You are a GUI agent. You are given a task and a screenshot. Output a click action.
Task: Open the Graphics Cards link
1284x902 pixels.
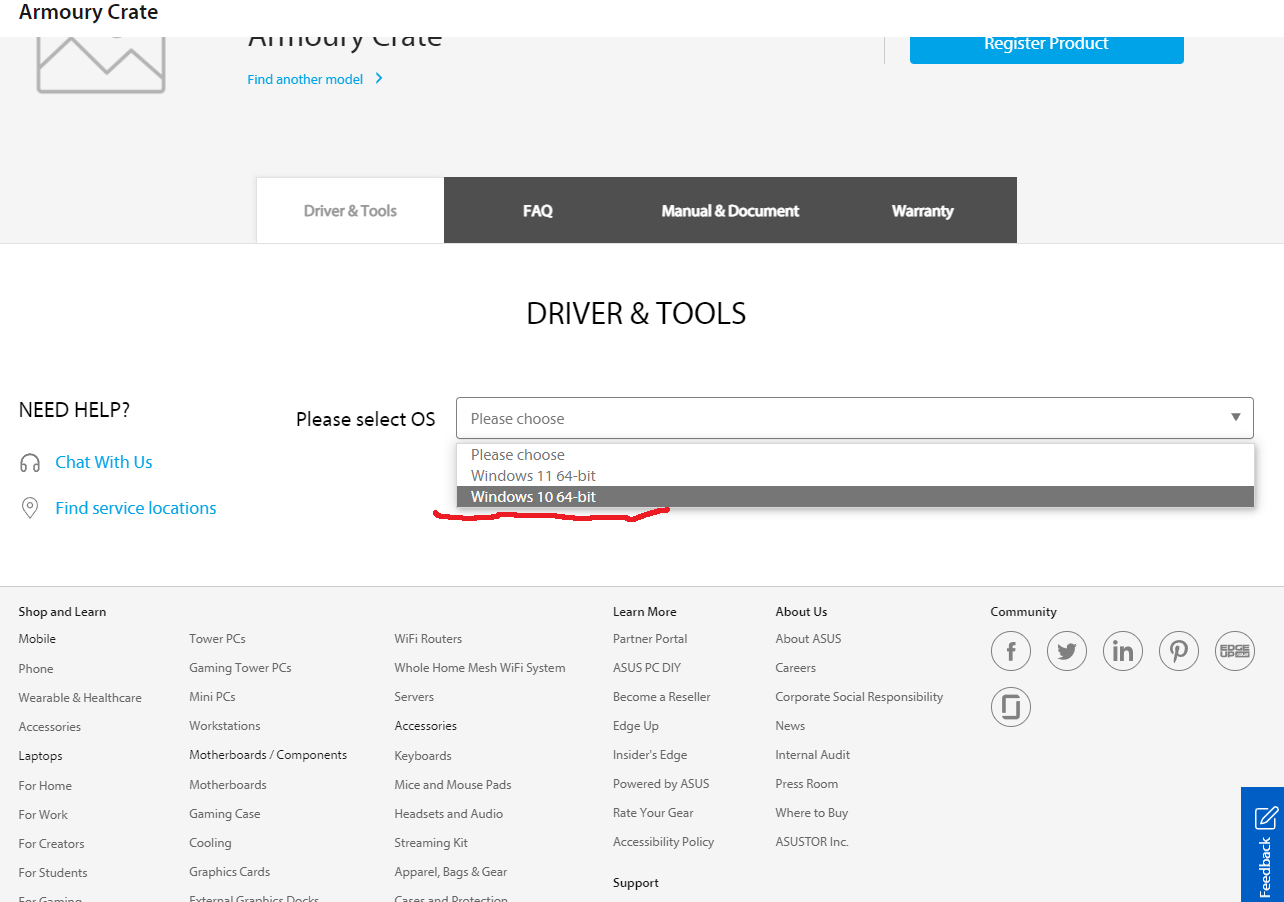[x=230, y=872]
